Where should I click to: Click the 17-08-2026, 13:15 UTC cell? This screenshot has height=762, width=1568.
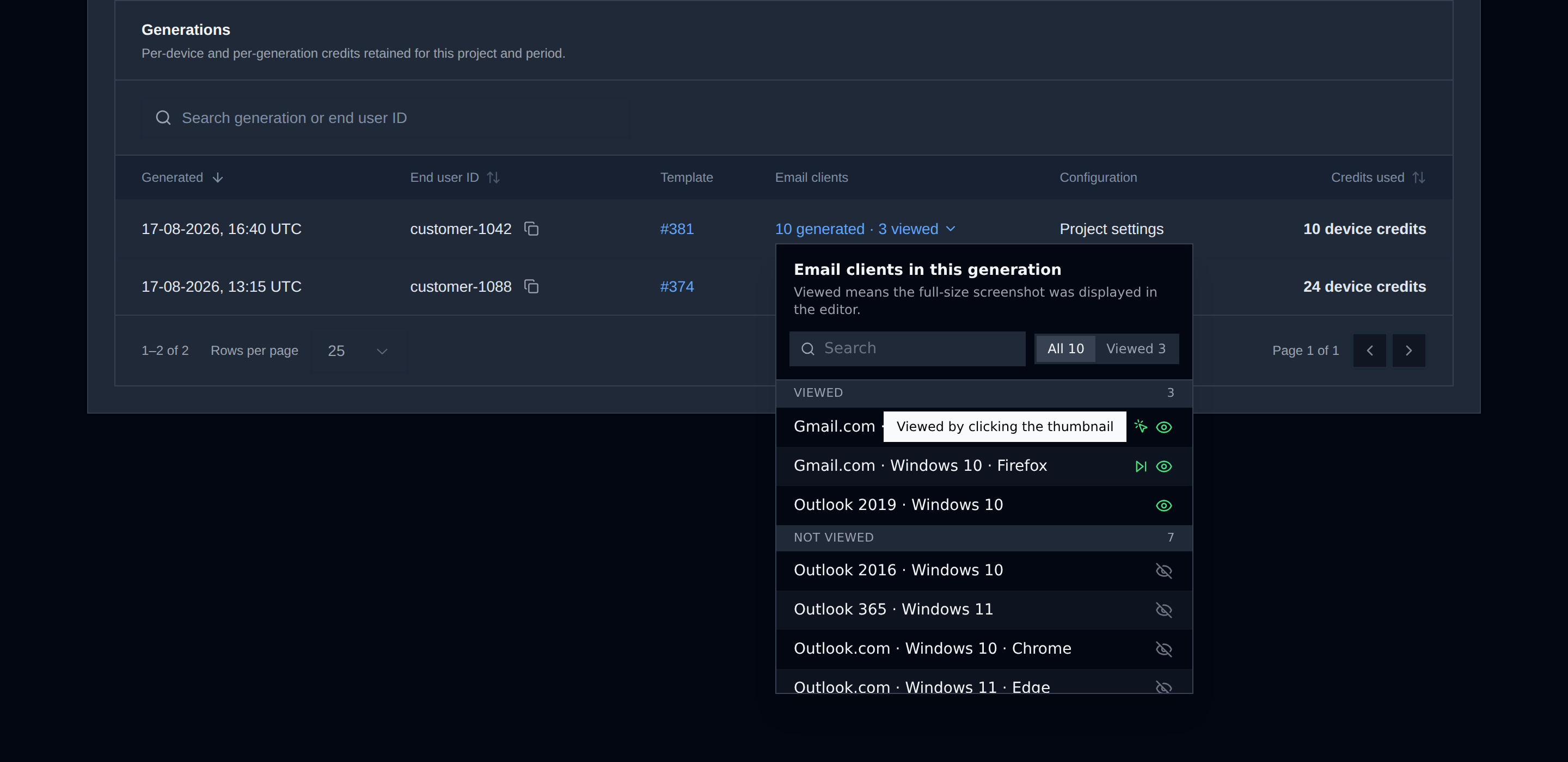[222, 287]
